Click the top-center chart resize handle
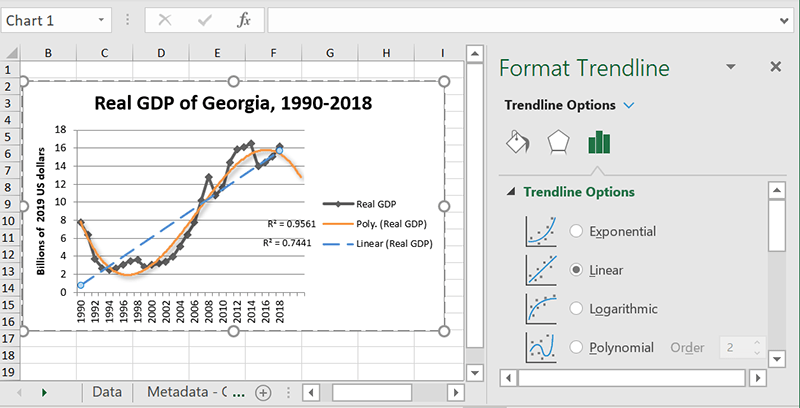The width and height of the screenshot is (800, 408). (233, 81)
